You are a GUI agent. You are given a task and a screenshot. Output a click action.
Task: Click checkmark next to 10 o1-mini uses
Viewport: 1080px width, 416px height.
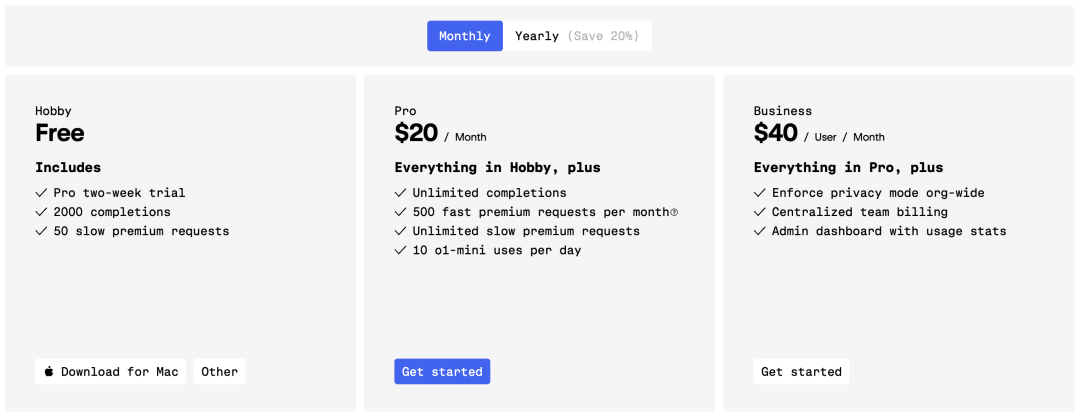tap(400, 250)
